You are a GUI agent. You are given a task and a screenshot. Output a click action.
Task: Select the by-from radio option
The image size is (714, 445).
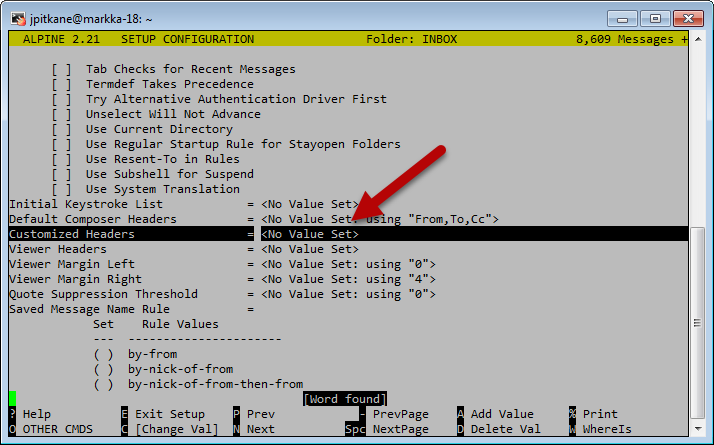[103, 354]
